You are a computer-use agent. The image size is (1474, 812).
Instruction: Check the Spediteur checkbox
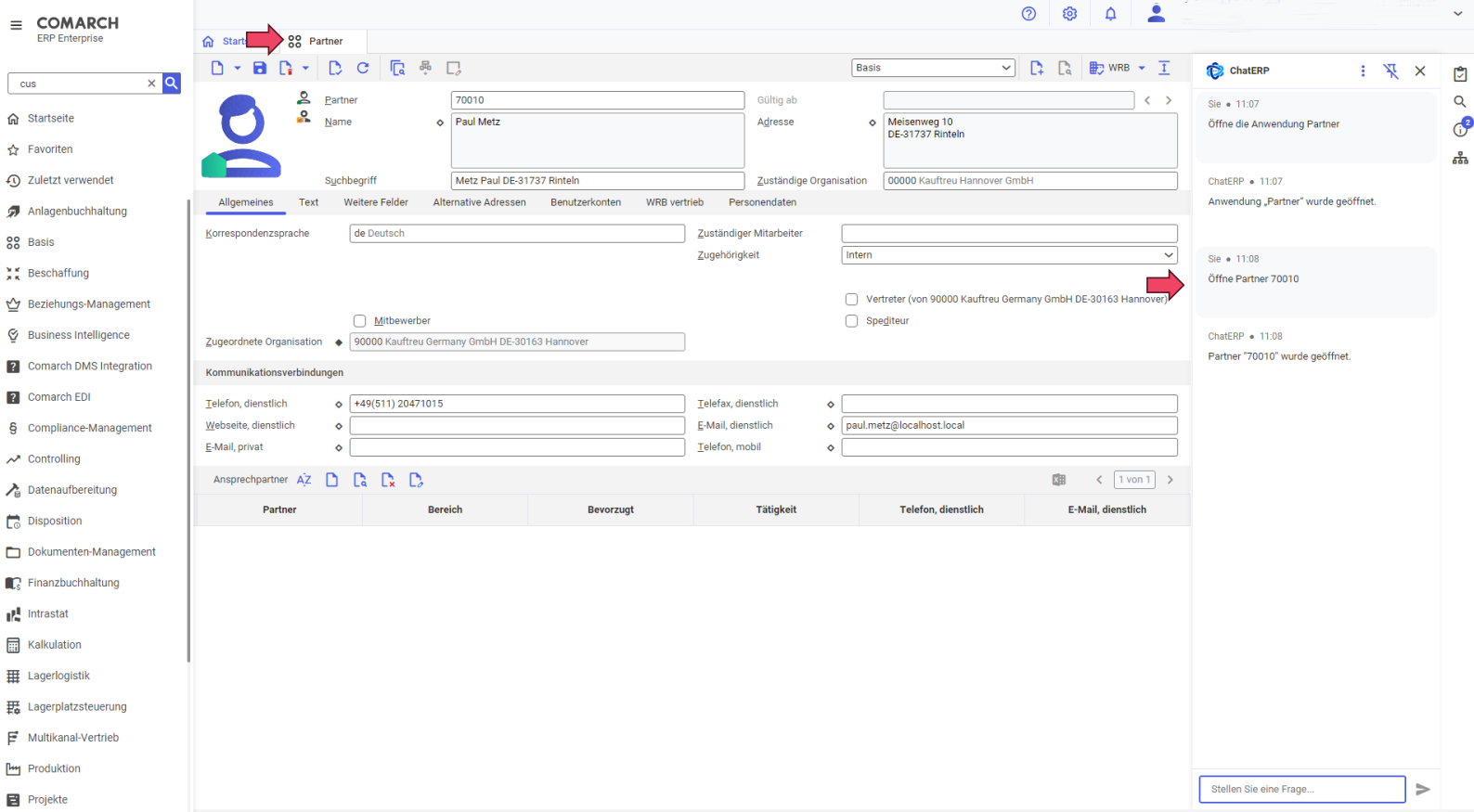[x=851, y=321]
